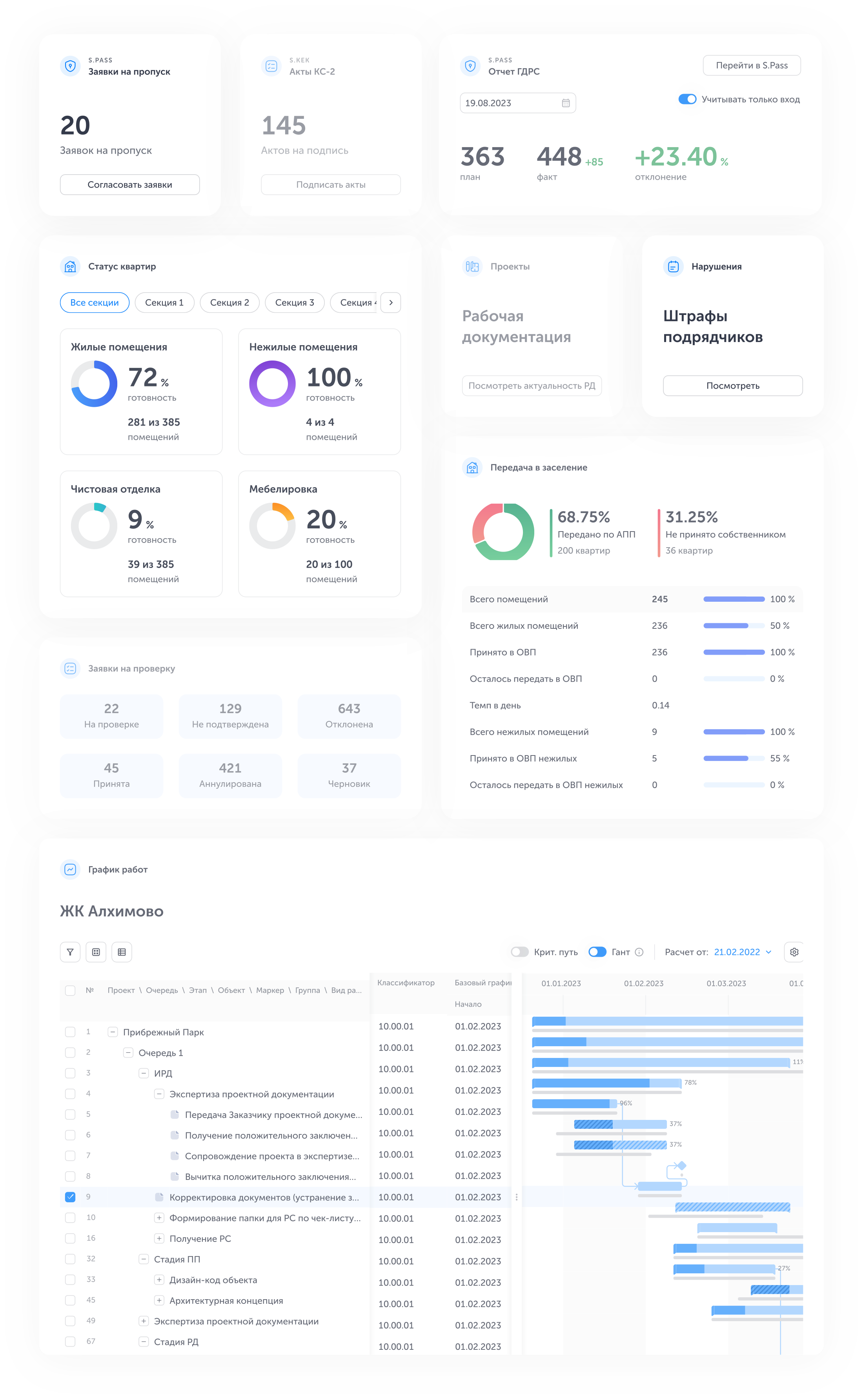
Task: Open the Gantt settings gear
Action: (794, 952)
